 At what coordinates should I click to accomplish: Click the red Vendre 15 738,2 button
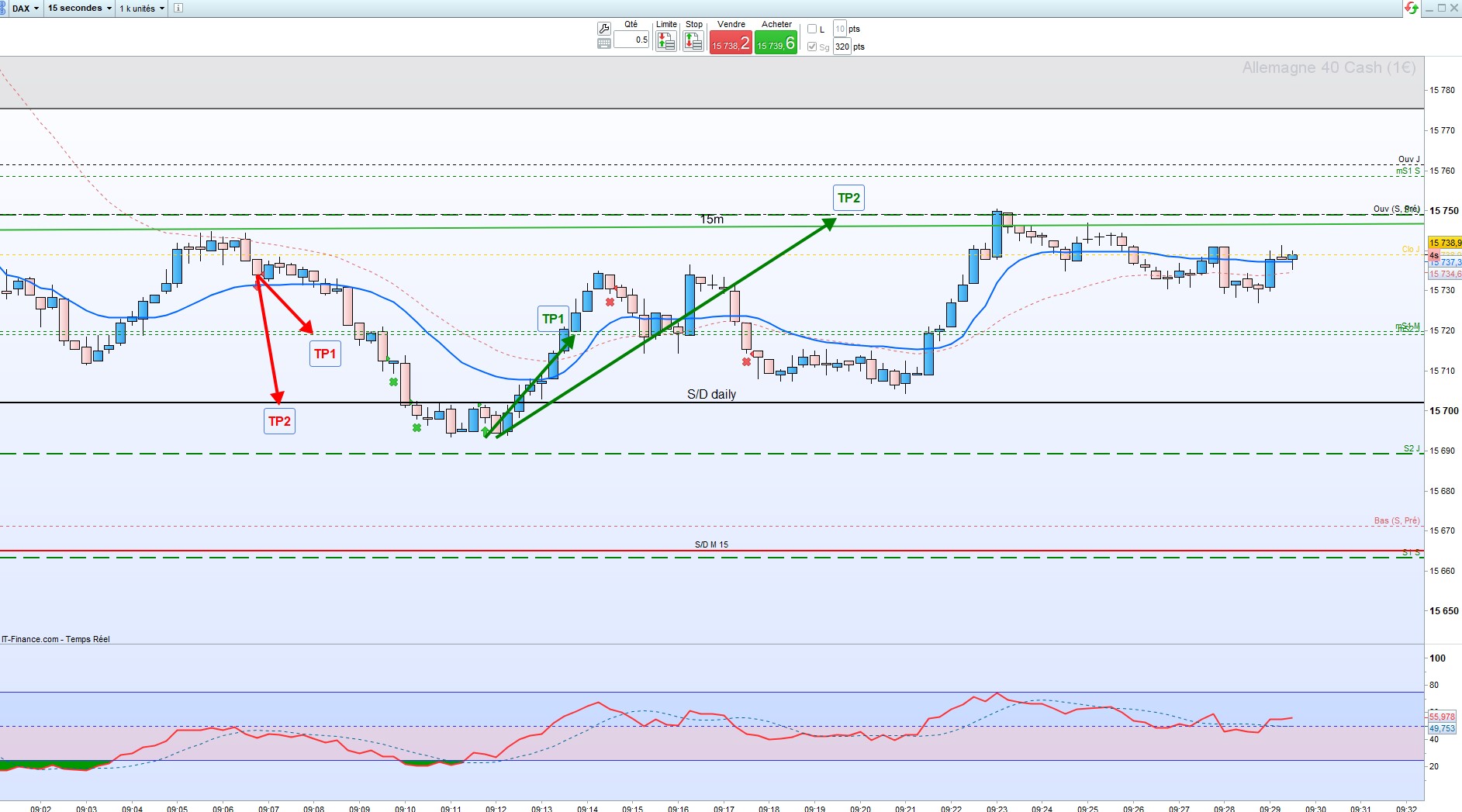point(731,43)
